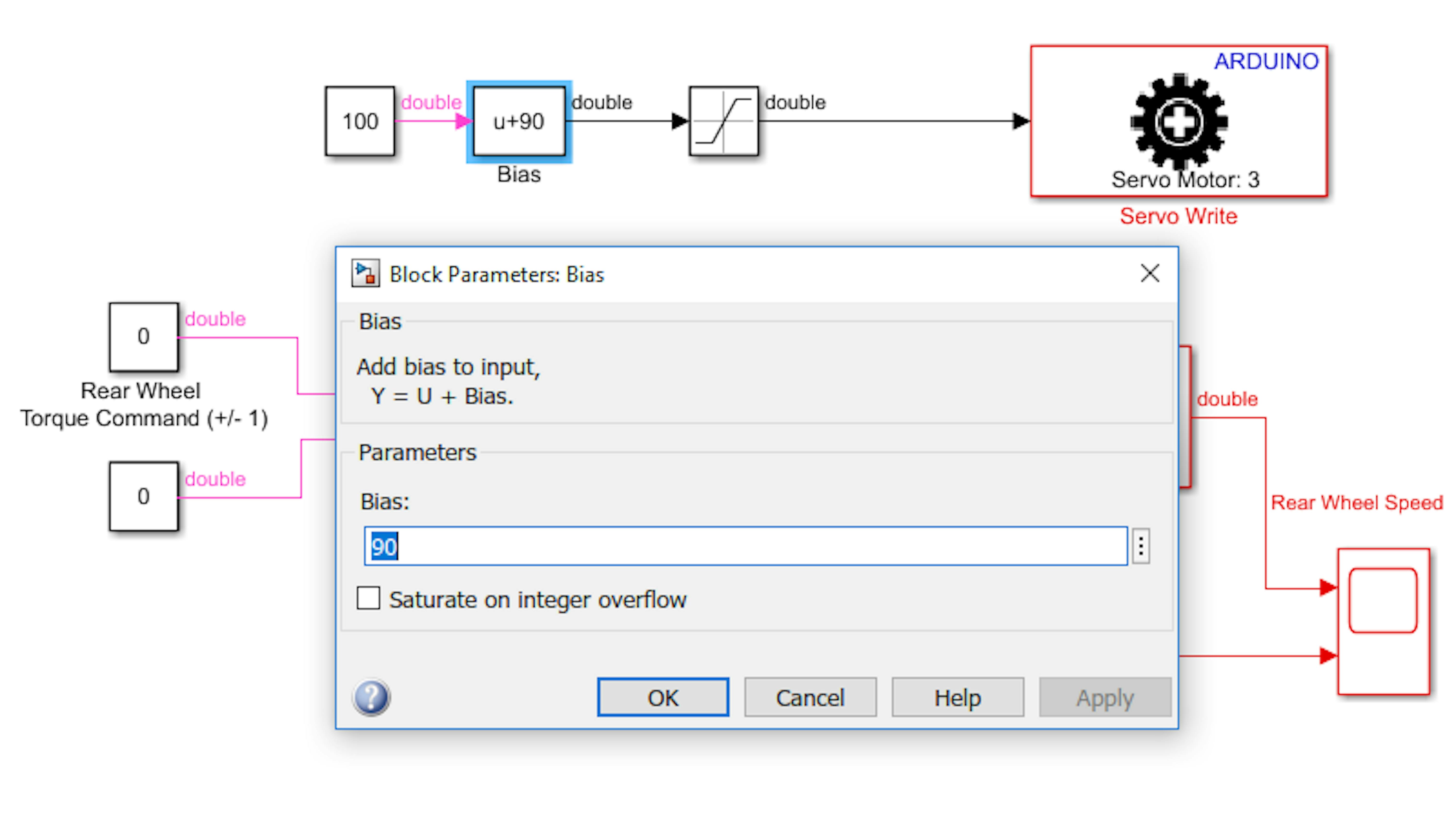The width and height of the screenshot is (1456, 819).
Task: Select the red Scope block
Action: [1384, 621]
